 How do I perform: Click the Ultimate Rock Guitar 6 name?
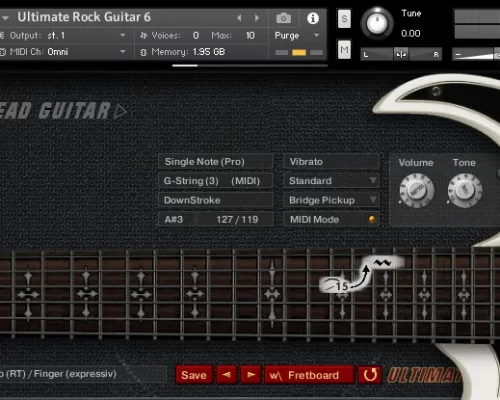click(84, 17)
